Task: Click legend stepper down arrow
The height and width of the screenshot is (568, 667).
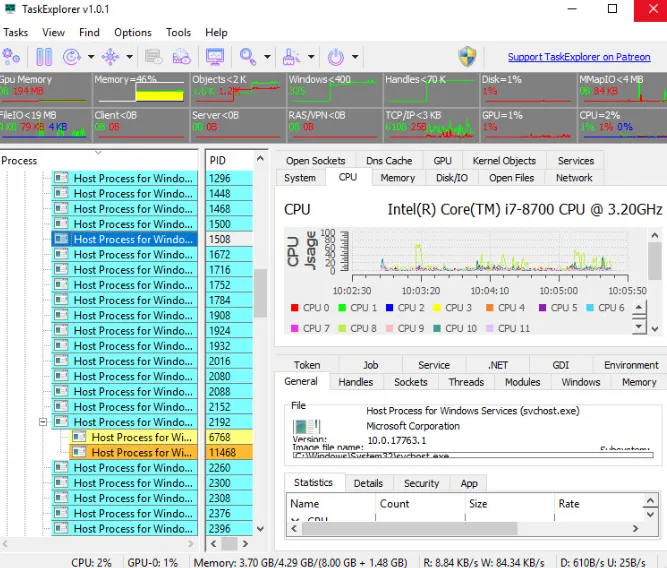Action: pos(638,326)
